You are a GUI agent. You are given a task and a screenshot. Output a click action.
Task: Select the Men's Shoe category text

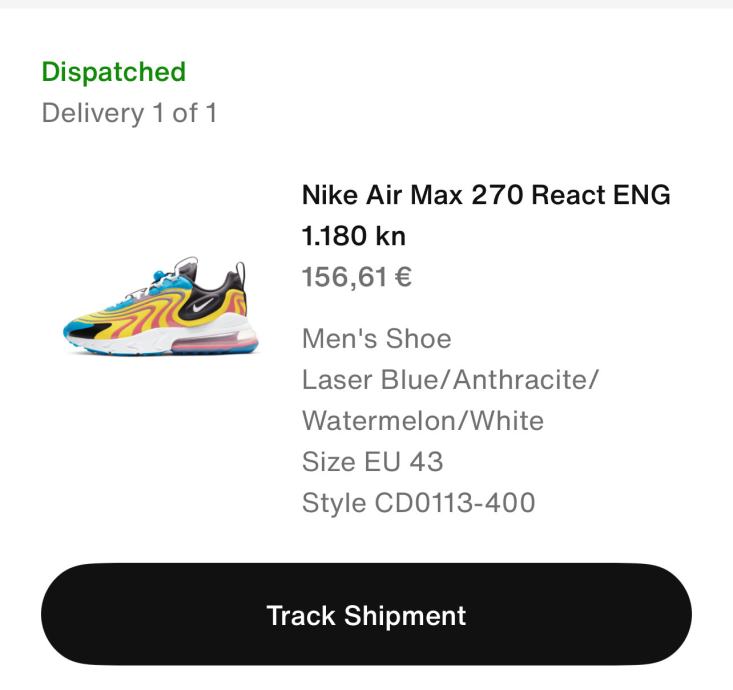(376, 339)
